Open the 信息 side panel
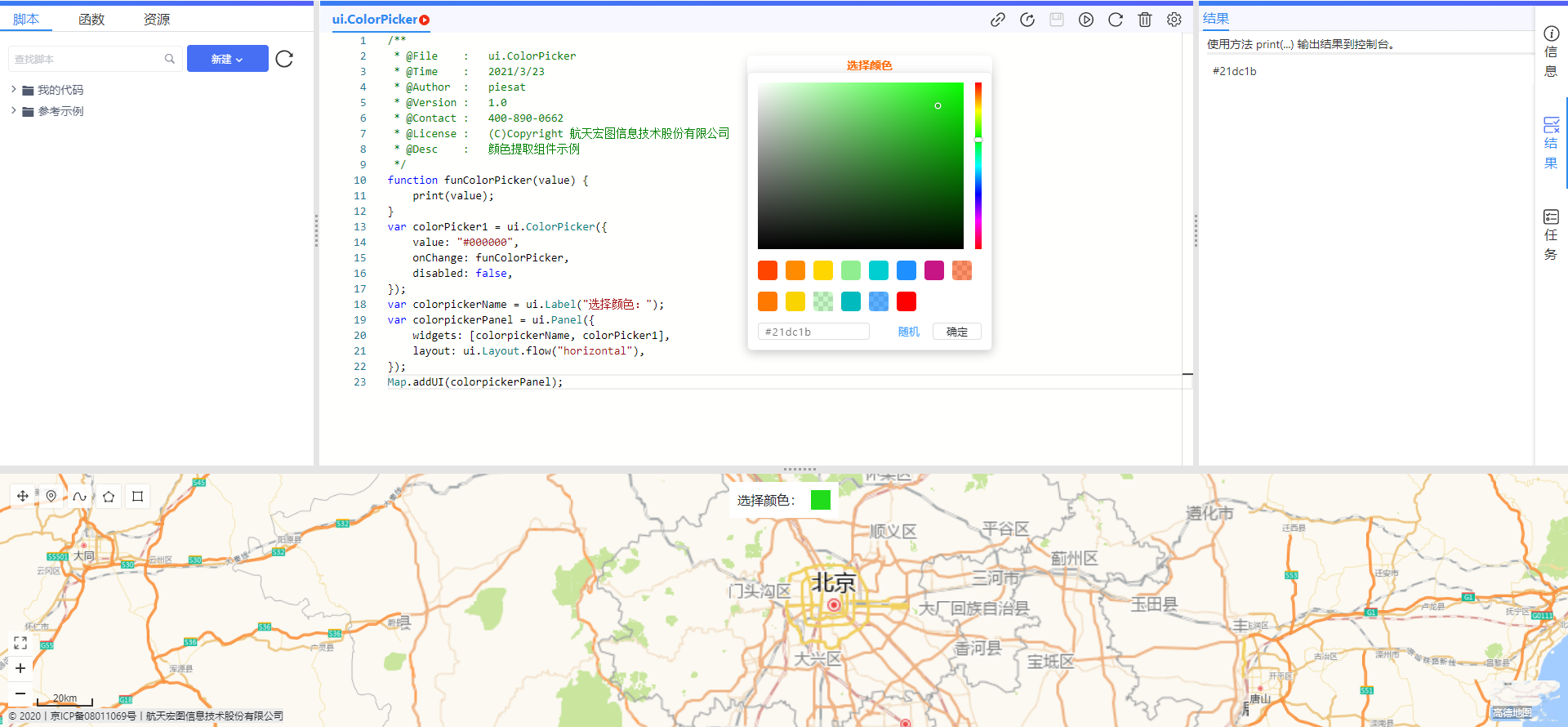 (x=1551, y=51)
